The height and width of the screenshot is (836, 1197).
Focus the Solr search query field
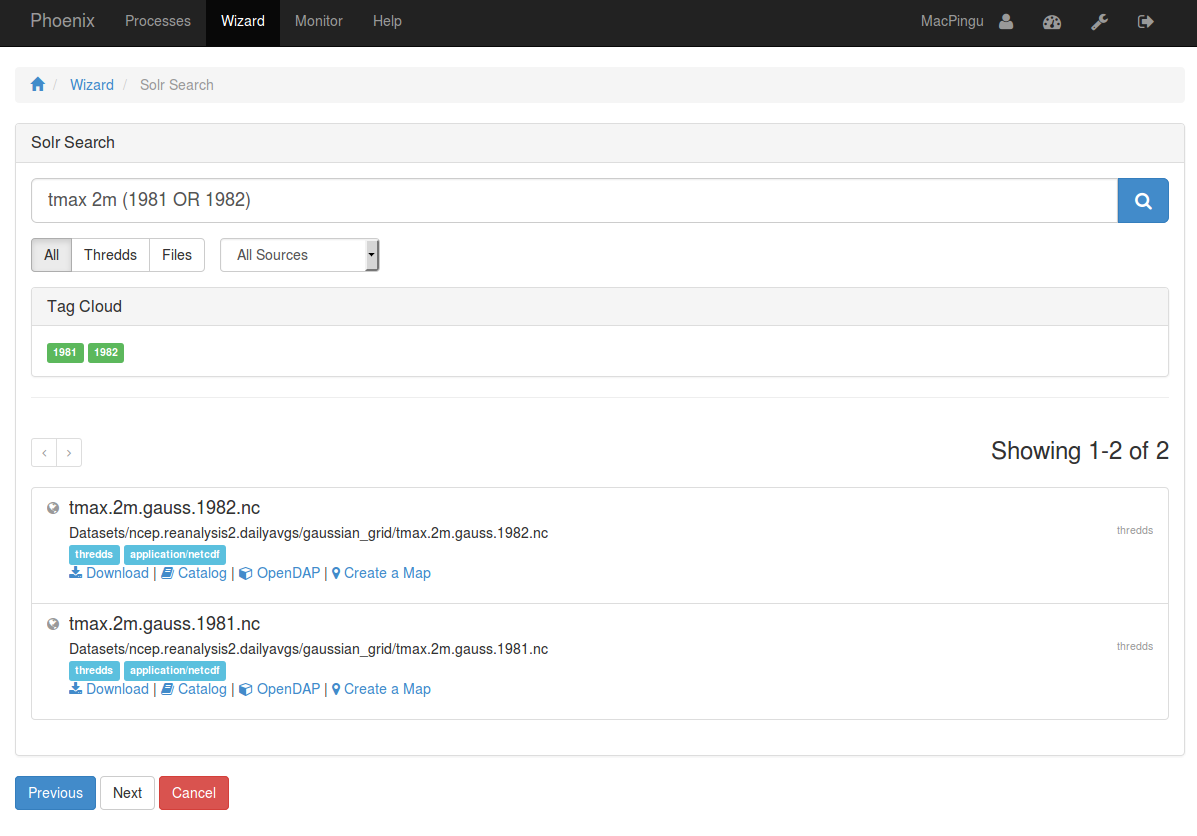(575, 201)
